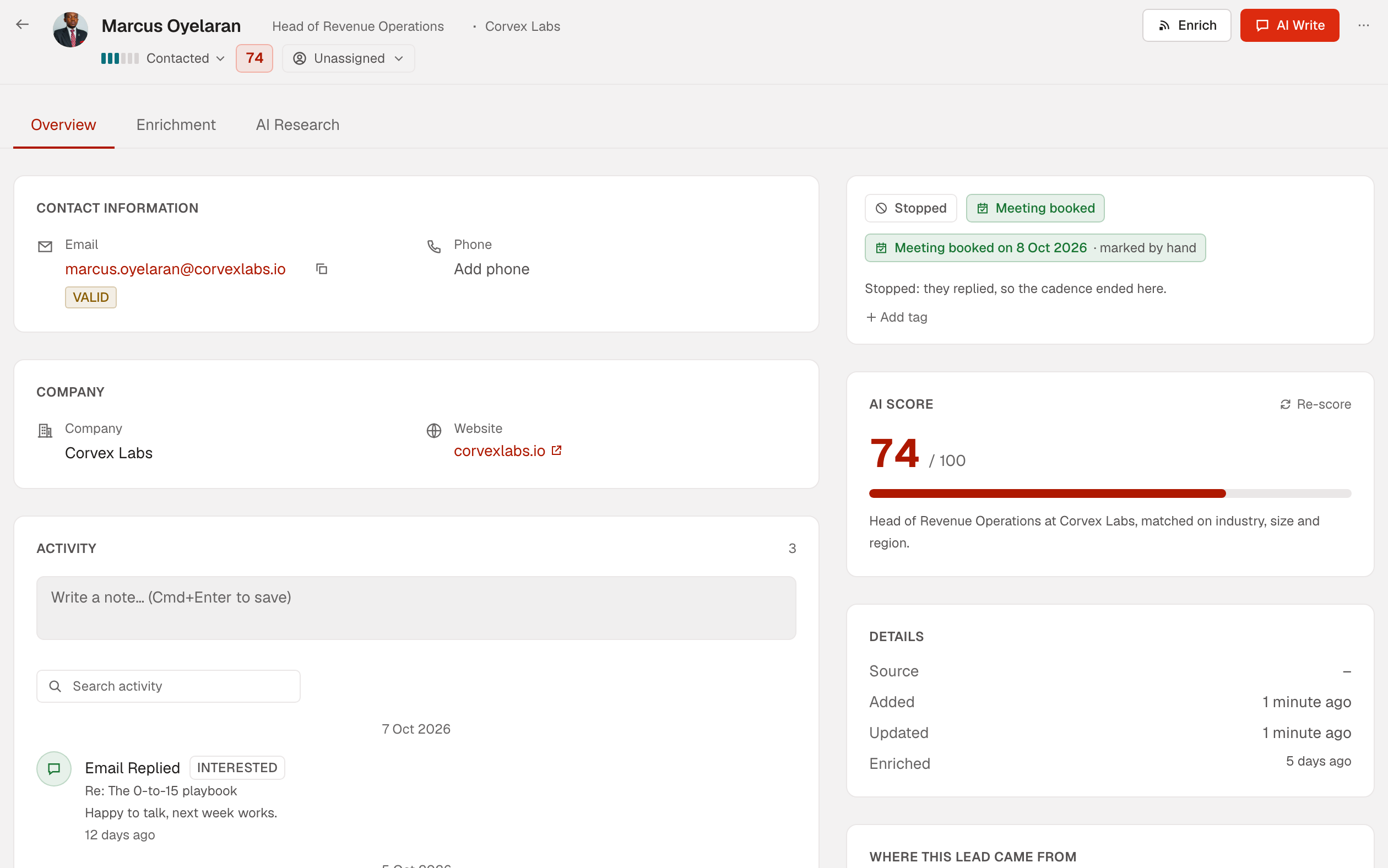Click the activity count 3
1388x868 pixels.
(x=792, y=548)
